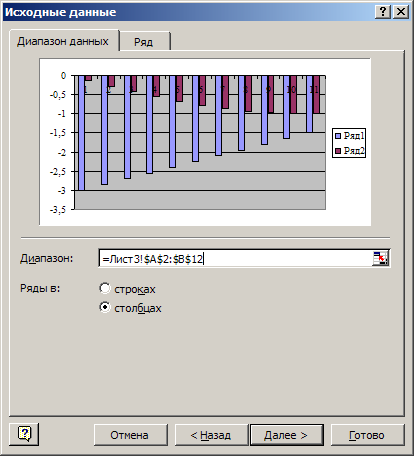Click the collapse dialog range selector icon
This screenshot has height=456, width=414.
point(380,258)
